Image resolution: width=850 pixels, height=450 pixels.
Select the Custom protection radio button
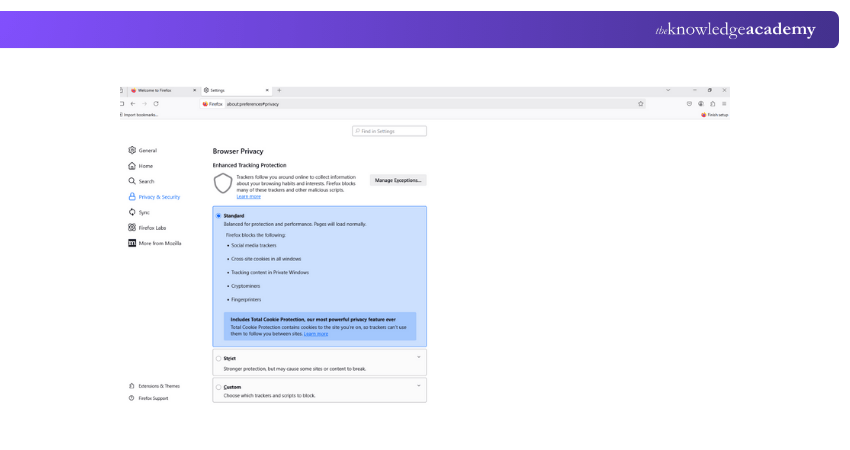click(x=218, y=387)
